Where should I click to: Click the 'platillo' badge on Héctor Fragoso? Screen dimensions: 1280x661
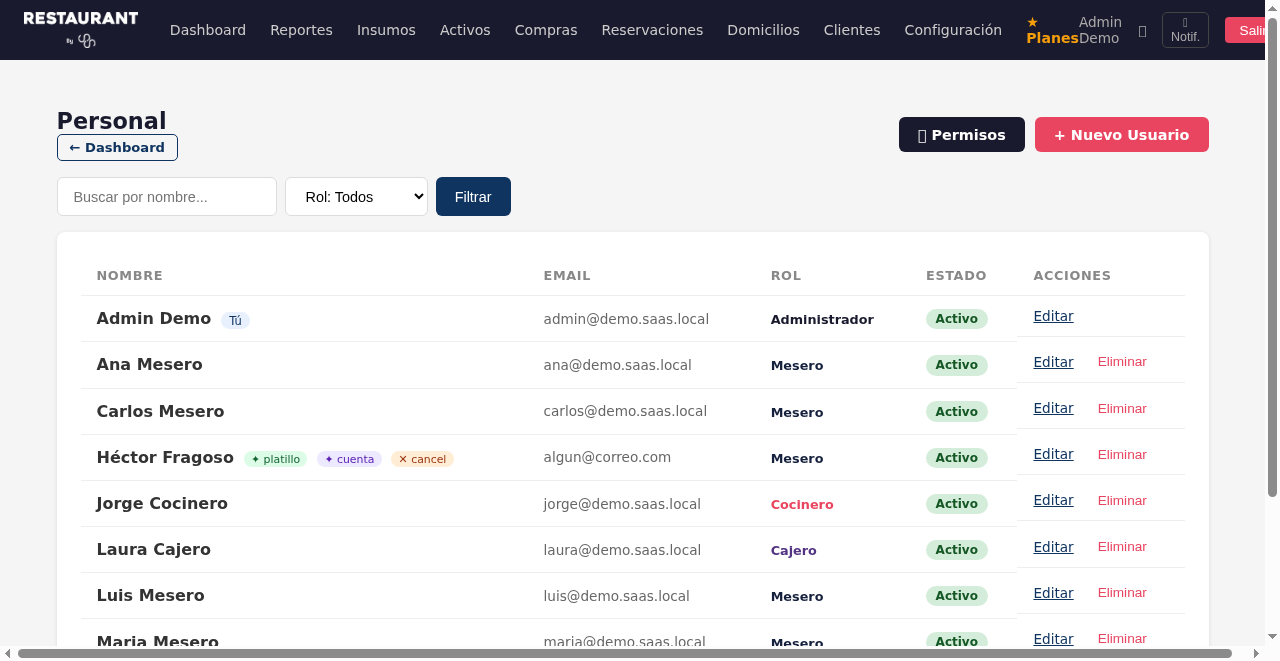click(275, 459)
